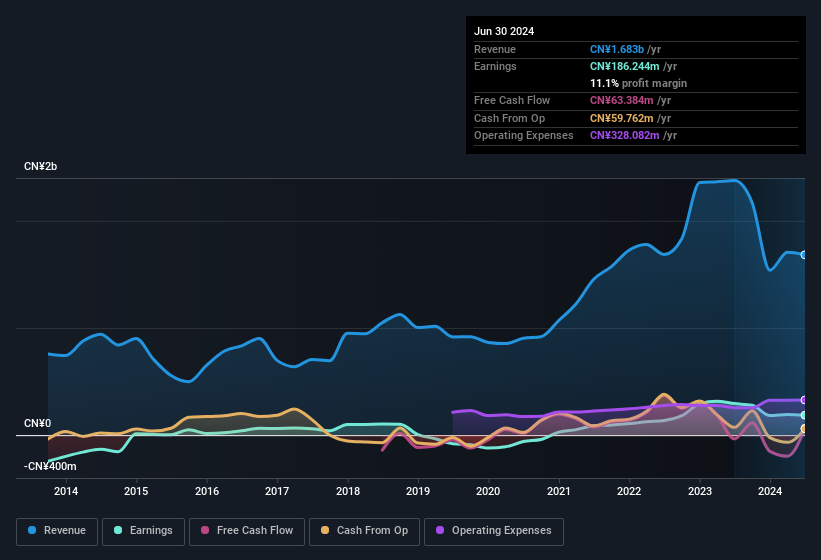
Task: Select the 2020 x-axis label
Action: (488, 491)
